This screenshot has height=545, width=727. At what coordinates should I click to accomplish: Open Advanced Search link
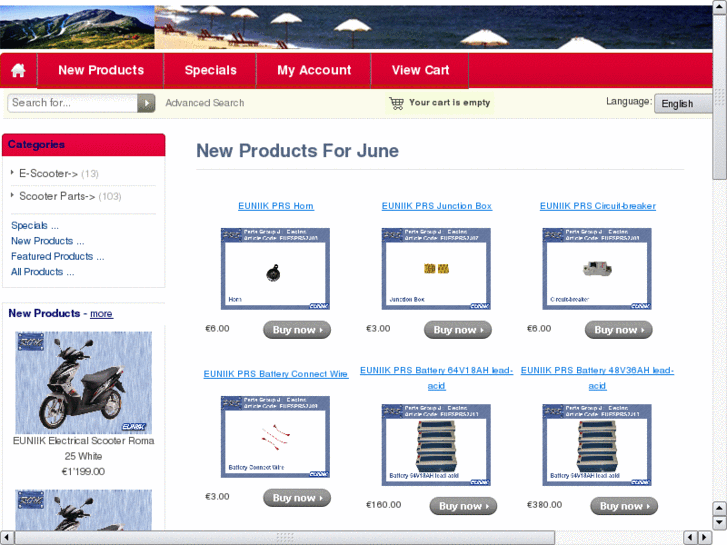204,103
